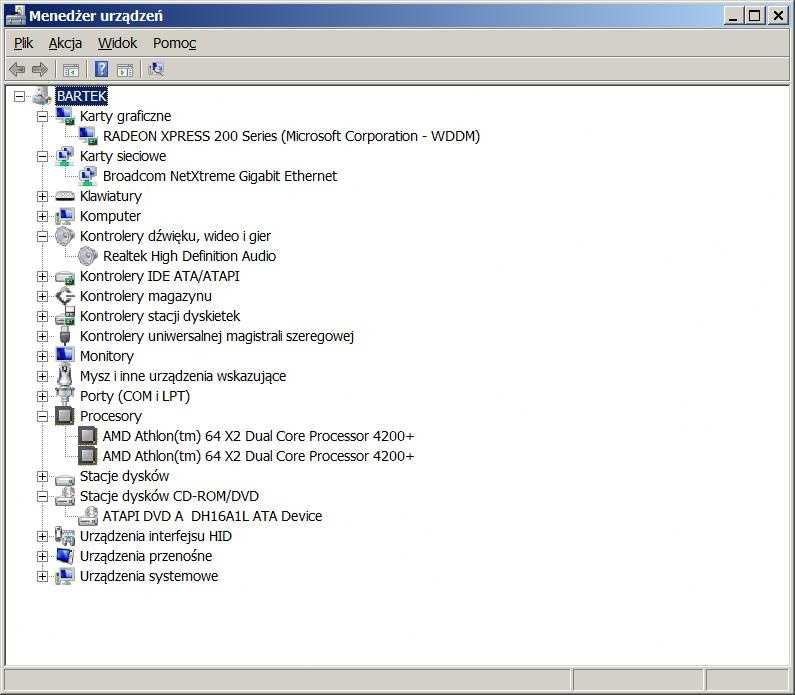The height and width of the screenshot is (695, 795).
Task: Click the show/hide console tree toolbar icon
Action: pyautogui.click(x=71, y=69)
